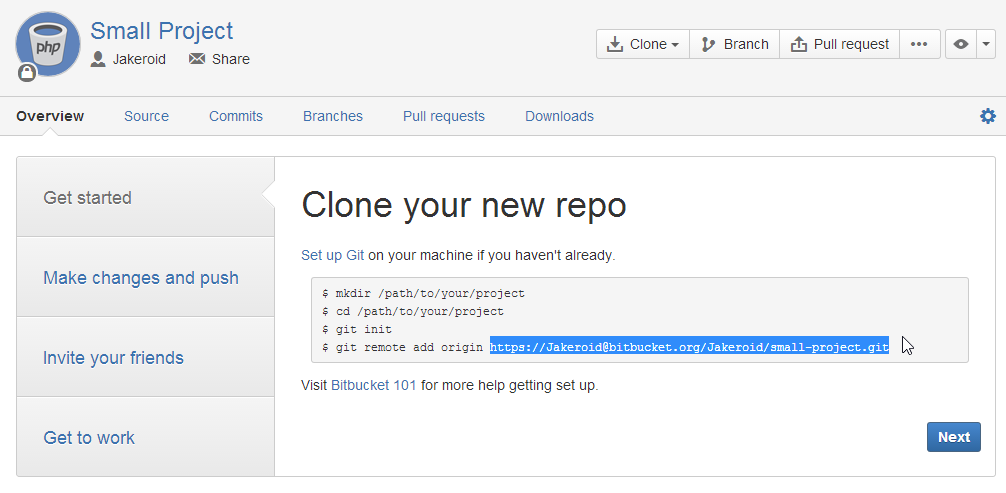Screen dimensions: 1006x493
Task: Click the Clone your new repo heading
Action: coord(464,205)
